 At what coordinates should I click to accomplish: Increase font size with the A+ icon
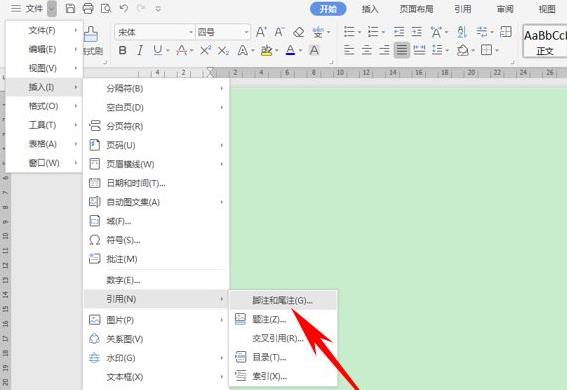coord(261,32)
